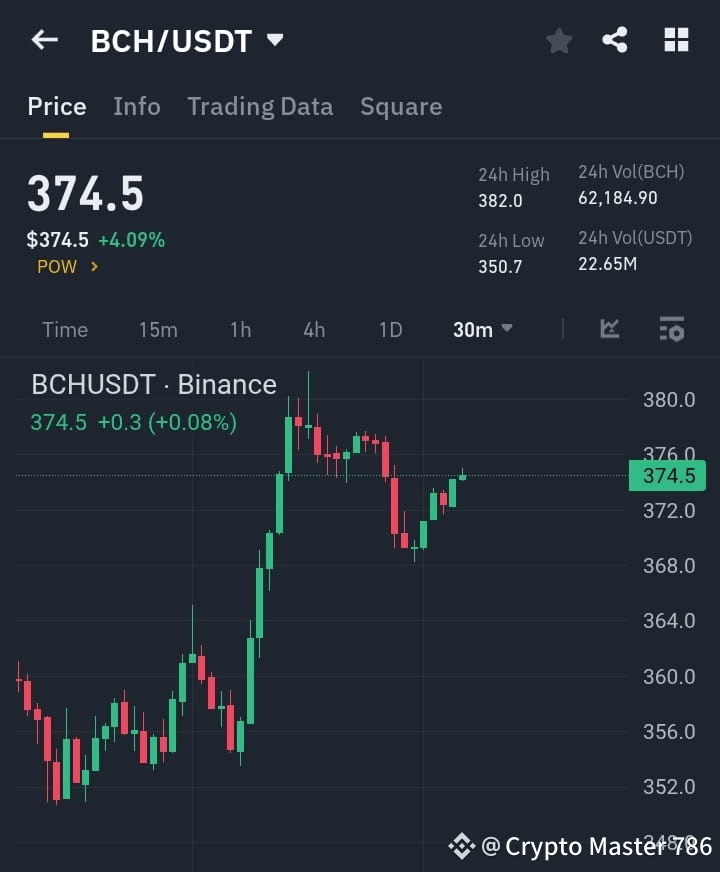Open the Trading Data tab
Screen dimensions: 720x872
(x=260, y=106)
